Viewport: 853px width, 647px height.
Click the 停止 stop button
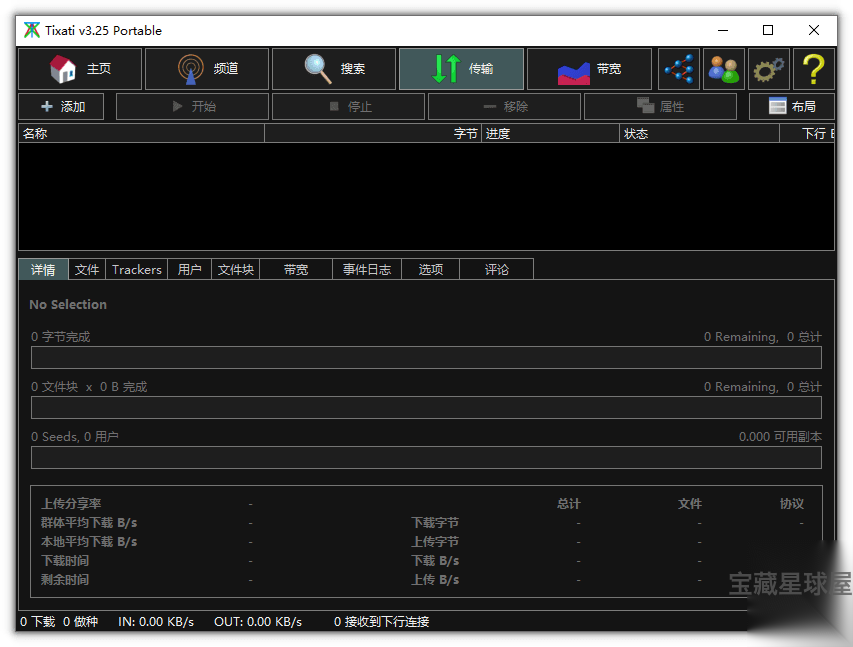click(x=348, y=107)
